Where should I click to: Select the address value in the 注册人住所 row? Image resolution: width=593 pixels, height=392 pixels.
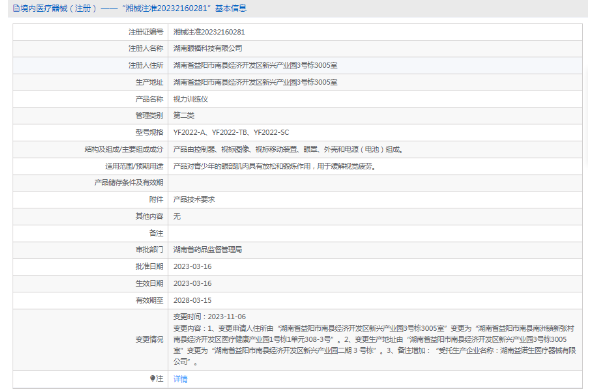(255, 65)
